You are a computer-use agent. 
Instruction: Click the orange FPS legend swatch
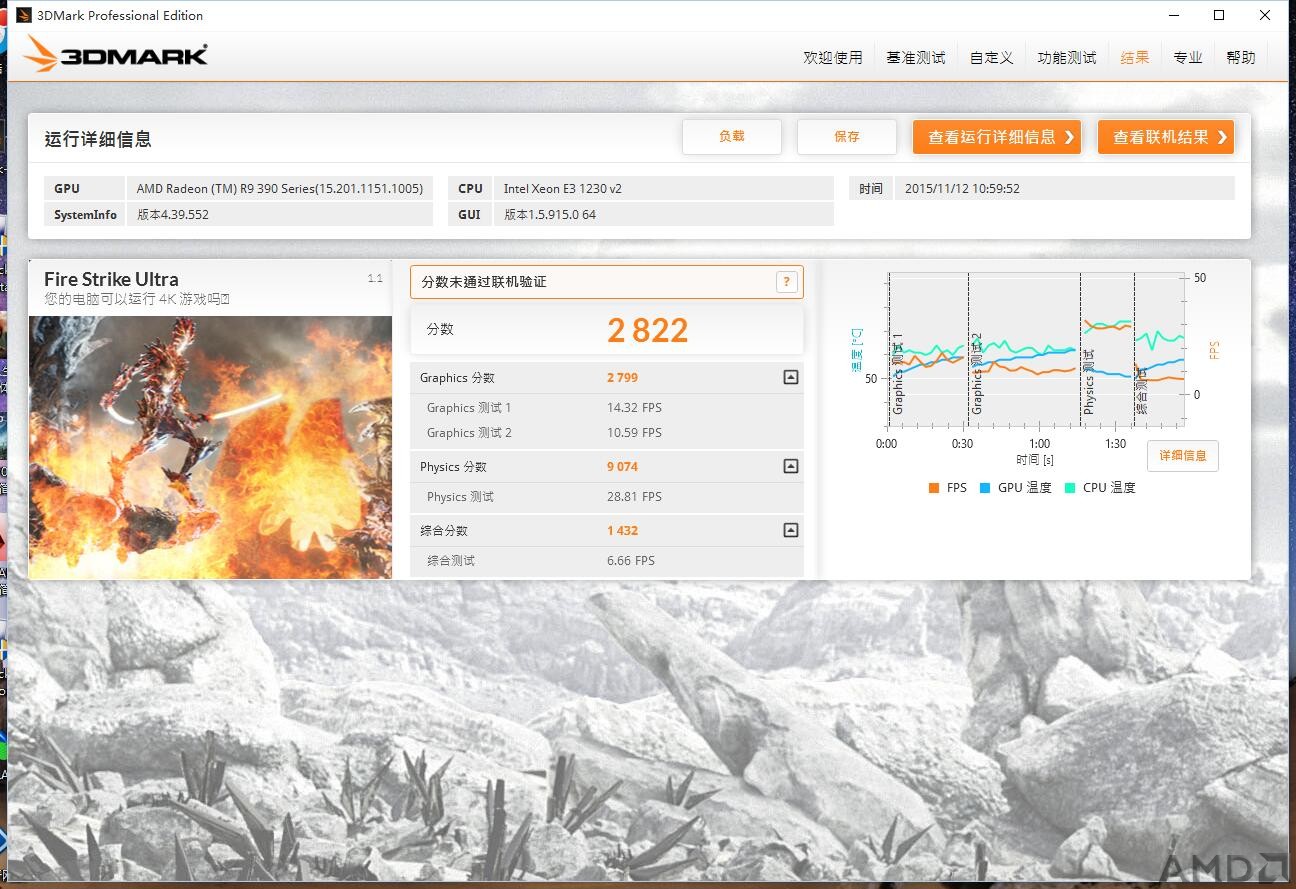(x=934, y=488)
